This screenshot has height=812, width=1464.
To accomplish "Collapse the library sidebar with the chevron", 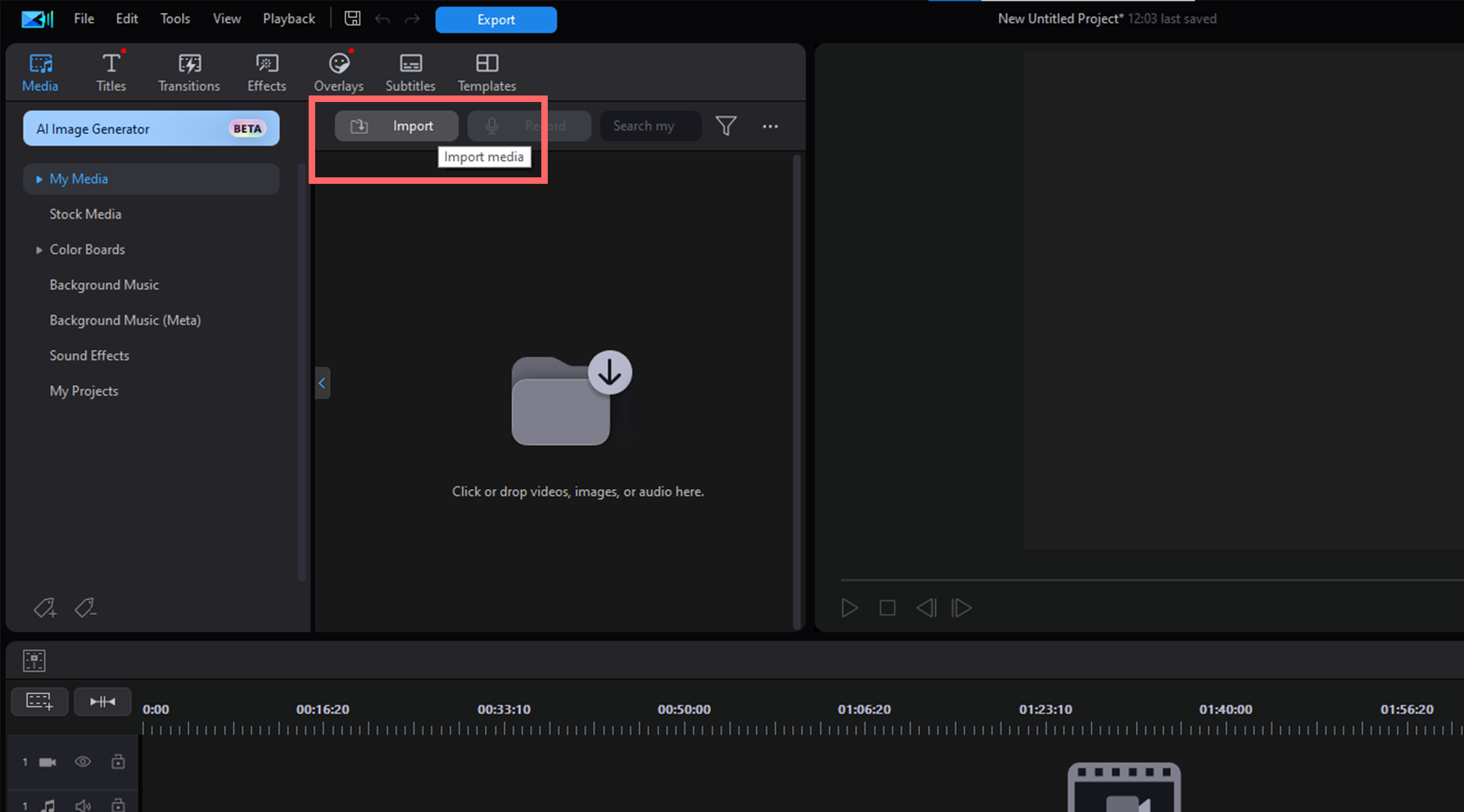I will [x=322, y=383].
